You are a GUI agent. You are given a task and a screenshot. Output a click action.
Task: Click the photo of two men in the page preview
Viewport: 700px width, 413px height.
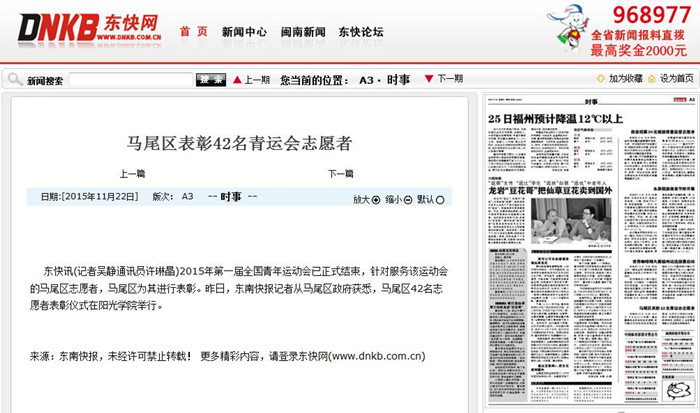(x=571, y=221)
